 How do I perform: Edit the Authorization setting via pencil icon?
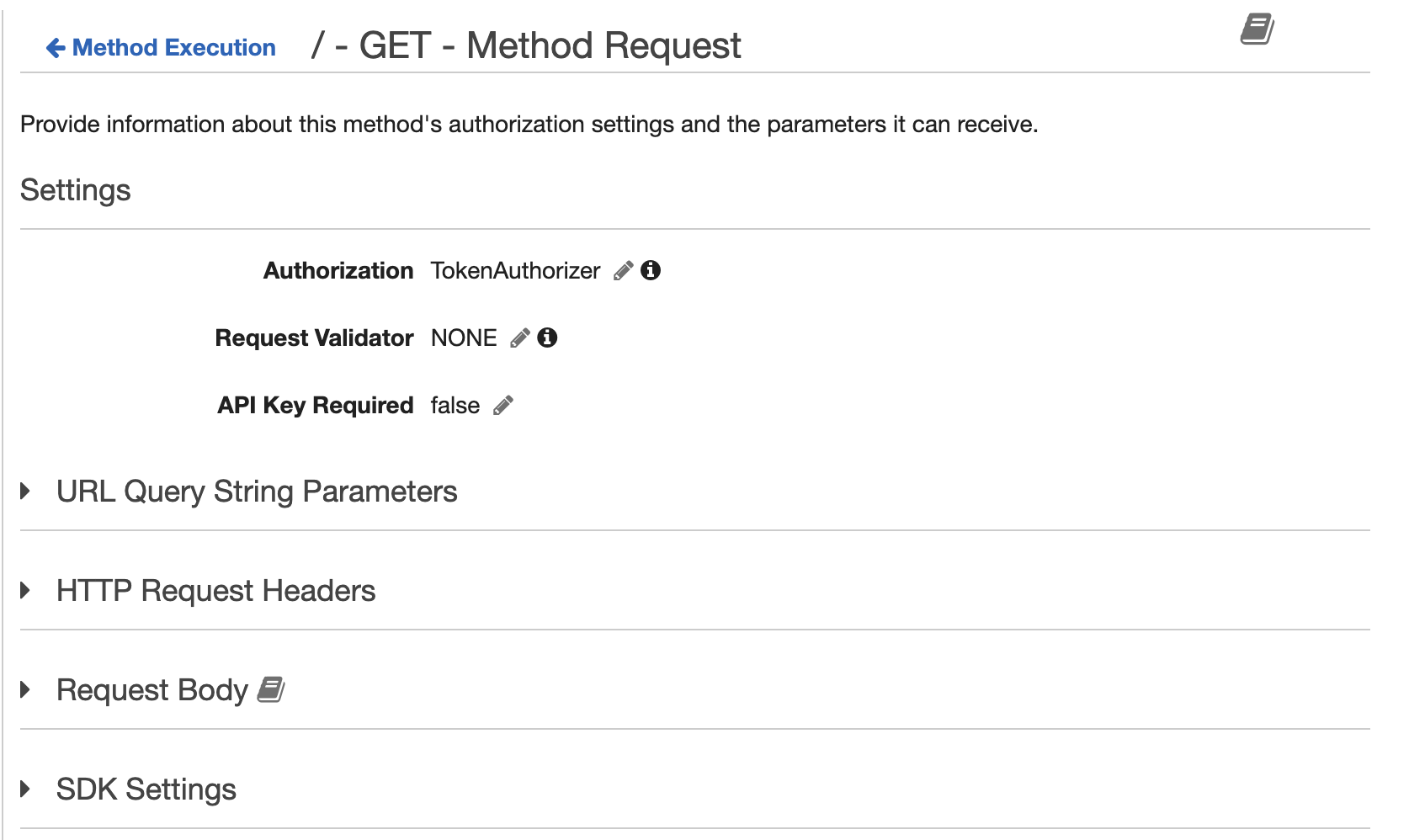pos(623,271)
